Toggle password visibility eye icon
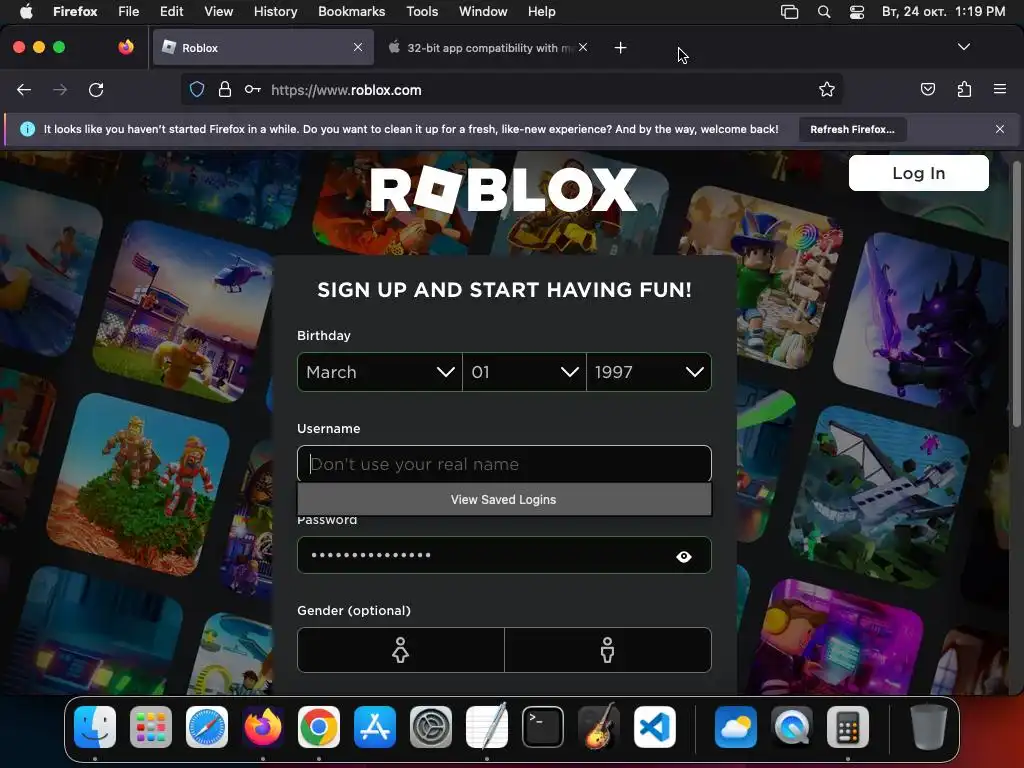Screen dimensions: 1024x768 [x=684, y=556]
